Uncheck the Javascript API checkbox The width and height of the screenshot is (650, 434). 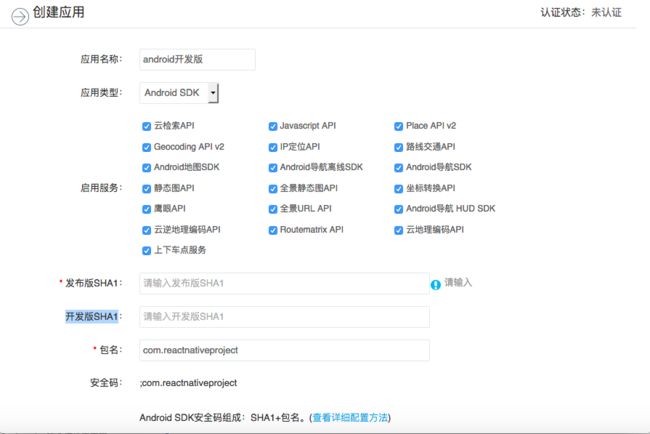pos(272,126)
